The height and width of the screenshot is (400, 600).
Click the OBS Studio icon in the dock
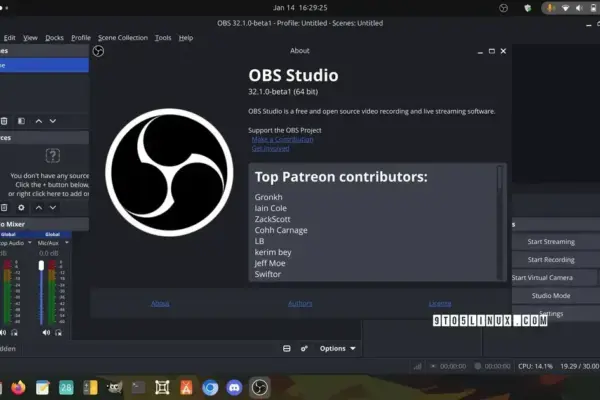click(x=259, y=387)
